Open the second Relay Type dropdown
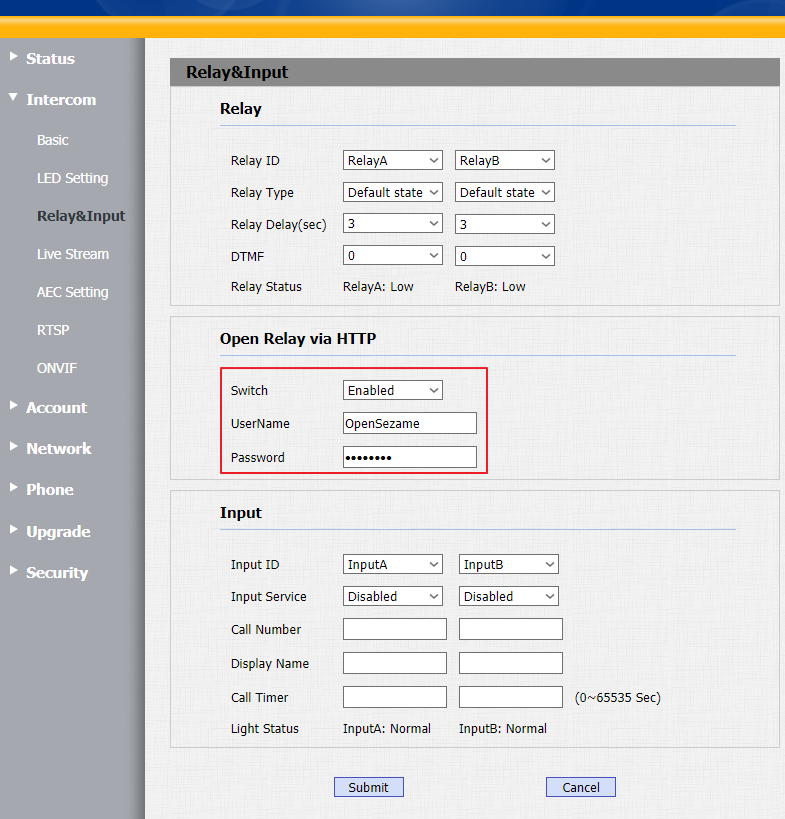 tap(505, 192)
